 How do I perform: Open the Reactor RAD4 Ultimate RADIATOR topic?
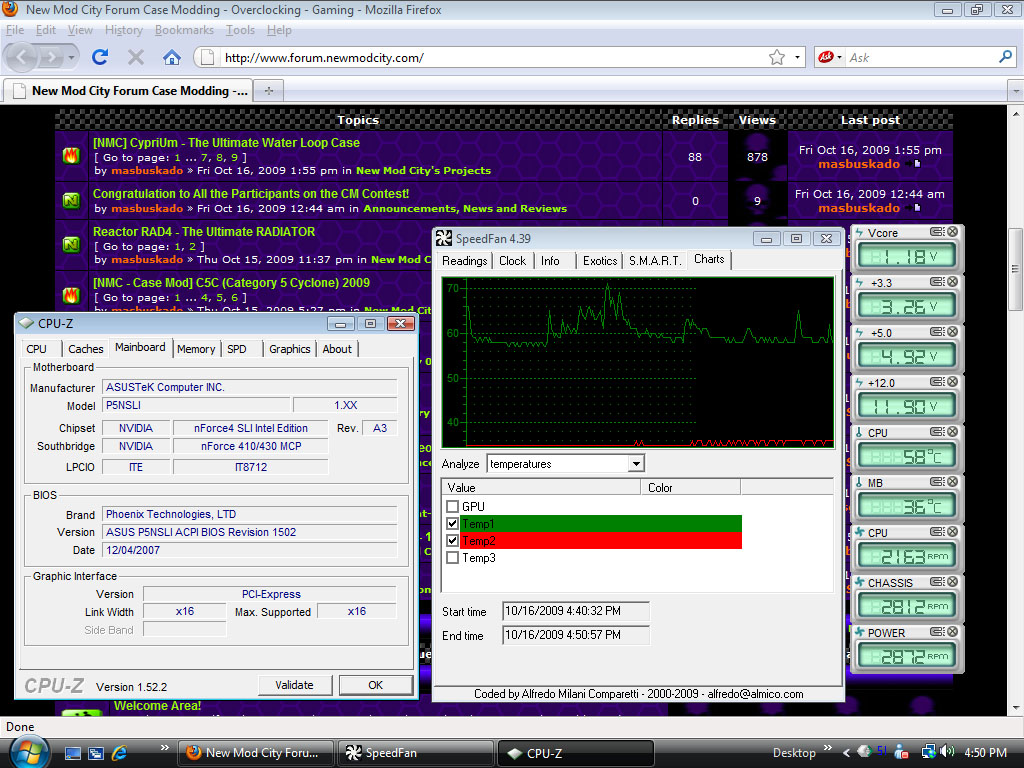pyautogui.click(x=204, y=231)
